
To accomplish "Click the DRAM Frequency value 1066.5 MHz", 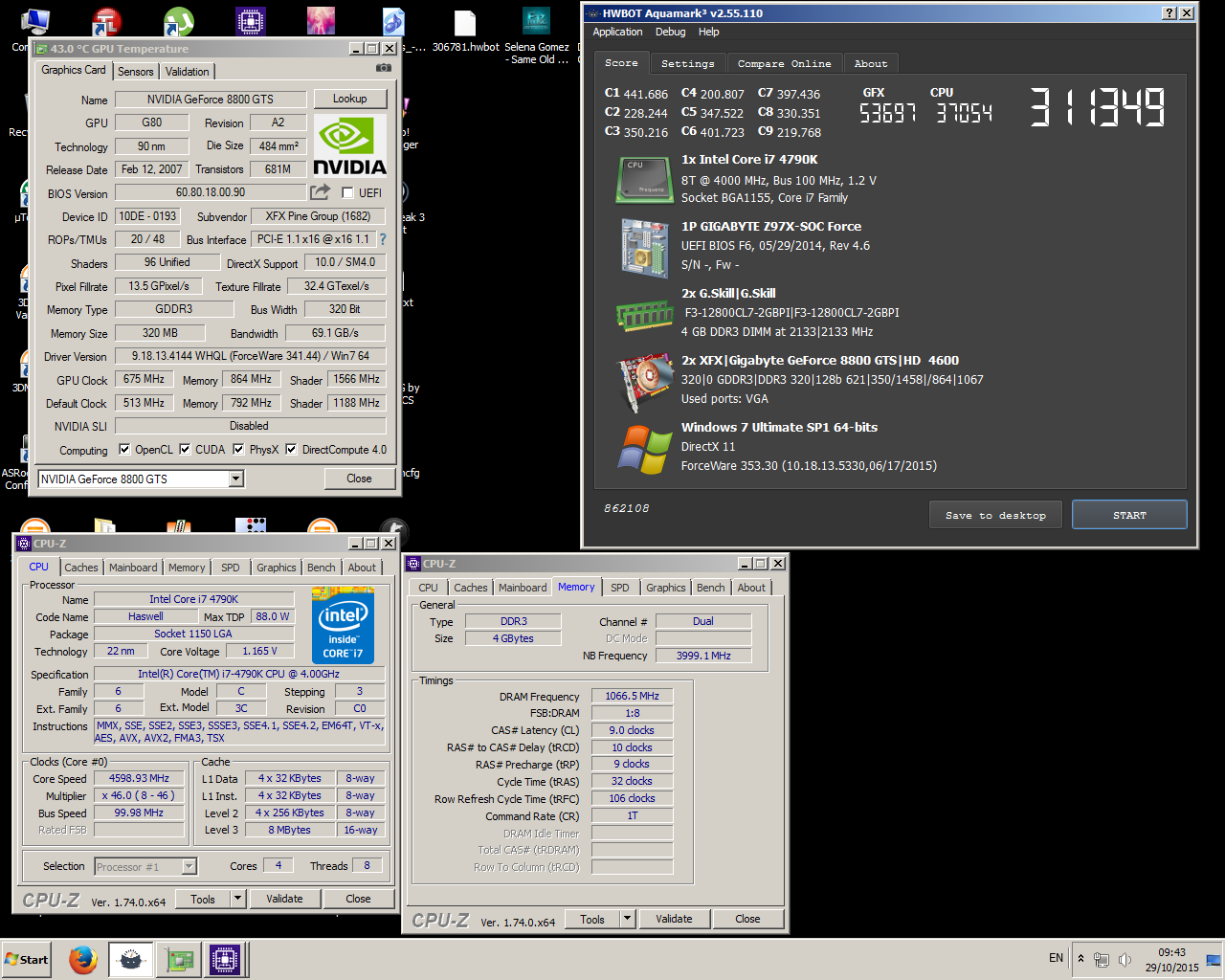I will pyautogui.click(x=632, y=696).
